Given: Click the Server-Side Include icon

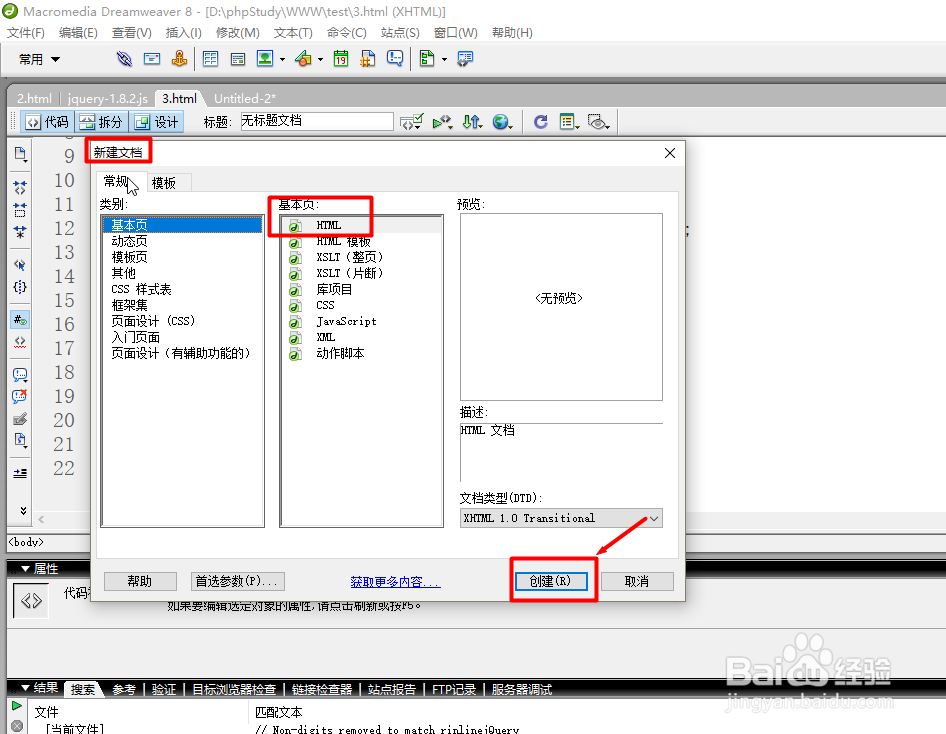Looking at the screenshot, I should [367, 59].
